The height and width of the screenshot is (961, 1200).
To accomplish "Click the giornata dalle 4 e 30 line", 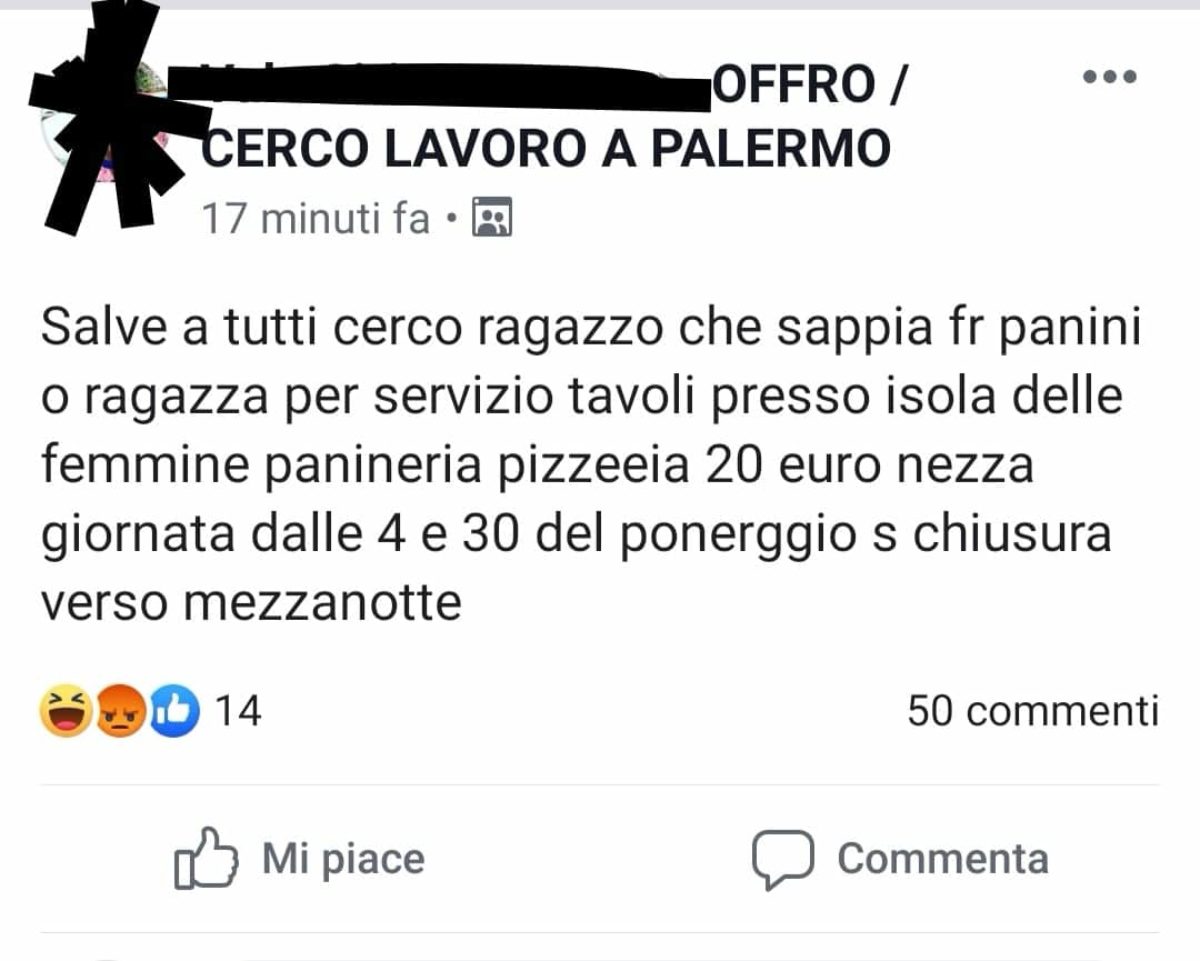I will click(x=576, y=535).
